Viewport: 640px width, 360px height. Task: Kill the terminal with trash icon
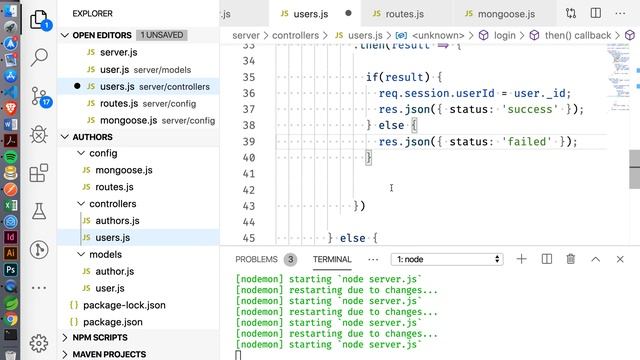571,259
